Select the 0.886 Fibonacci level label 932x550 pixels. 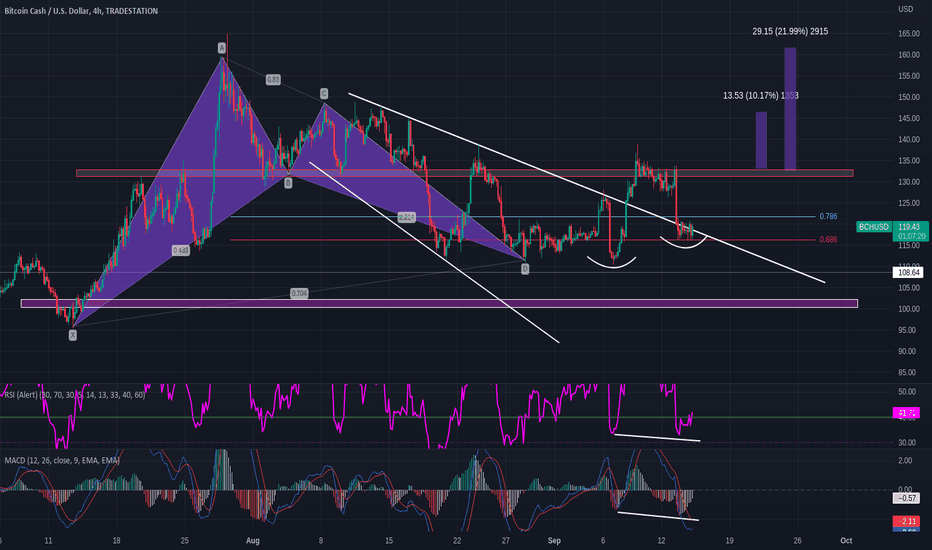pos(828,240)
